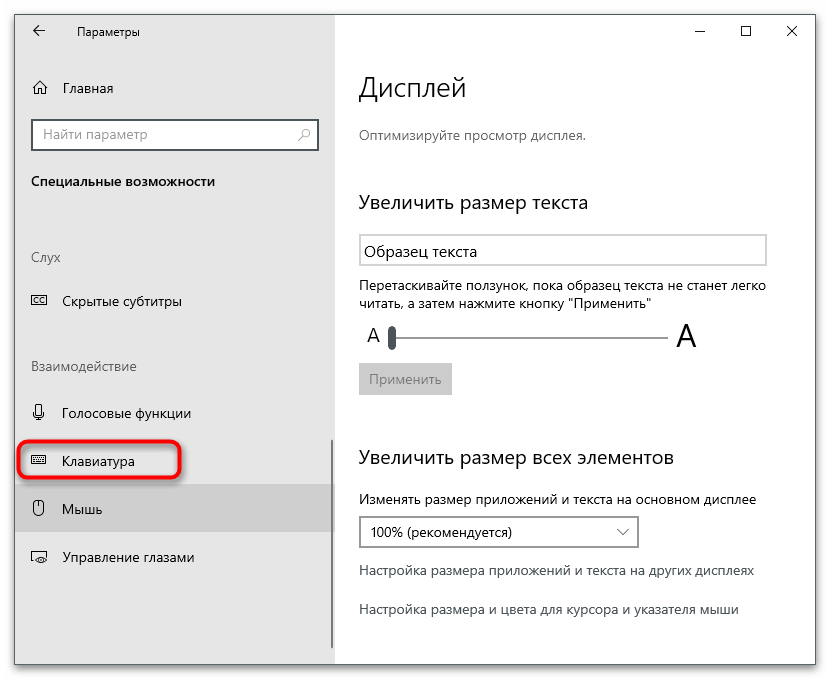Screen dimensions: 830x679
Task: Click the search magnifier icon
Action: pyautogui.click(x=304, y=135)
